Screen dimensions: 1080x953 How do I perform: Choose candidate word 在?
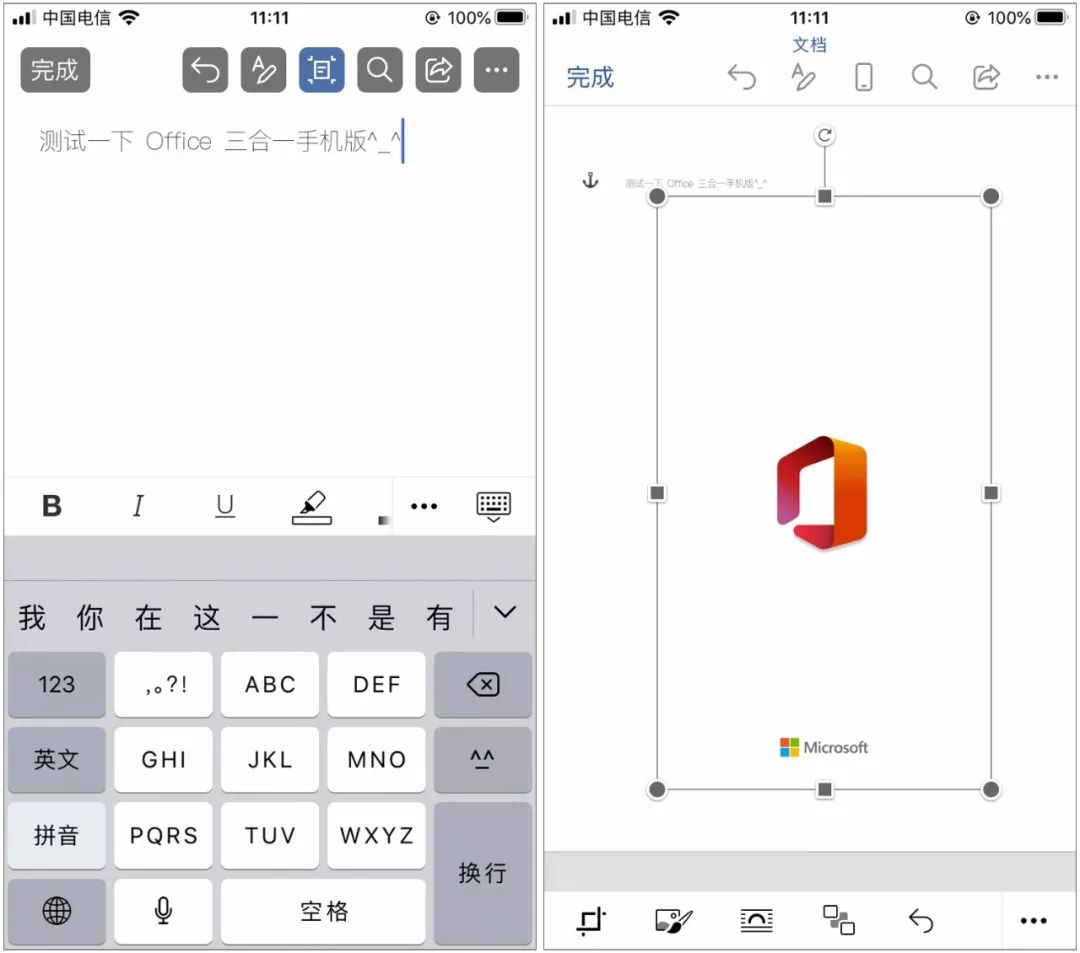[148, 618]
